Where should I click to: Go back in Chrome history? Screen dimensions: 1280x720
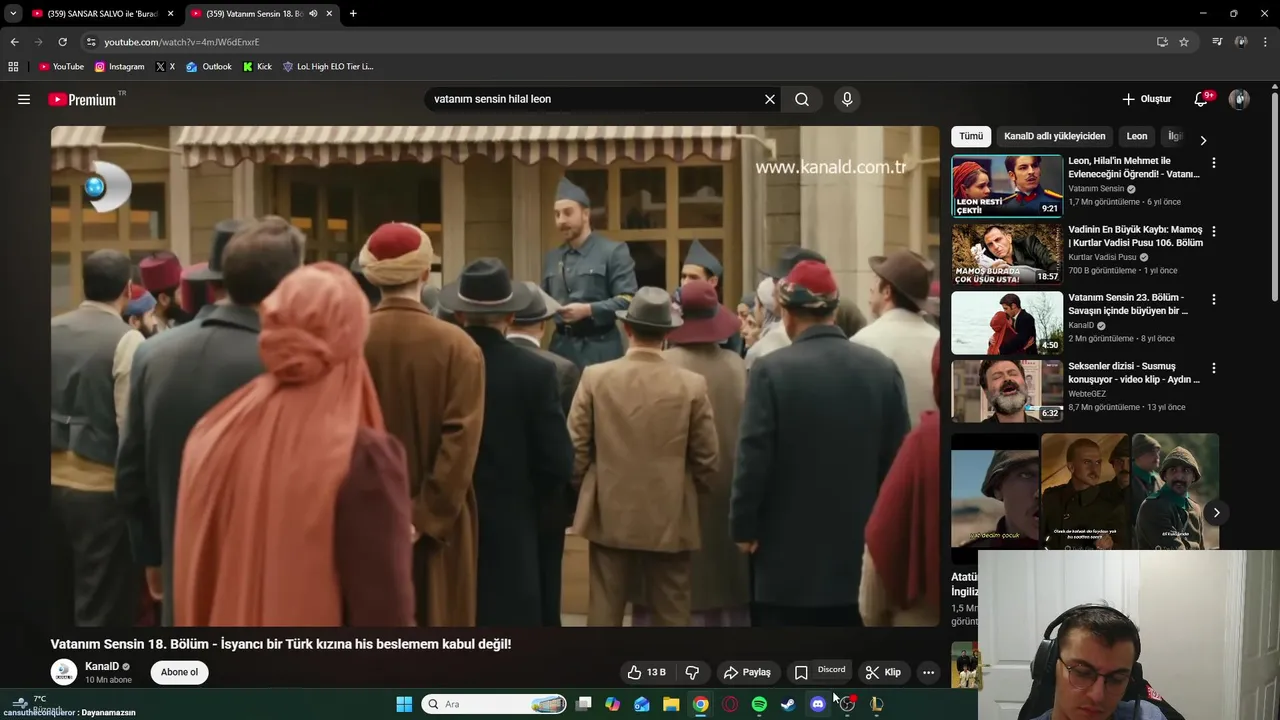tap(14, 42)
